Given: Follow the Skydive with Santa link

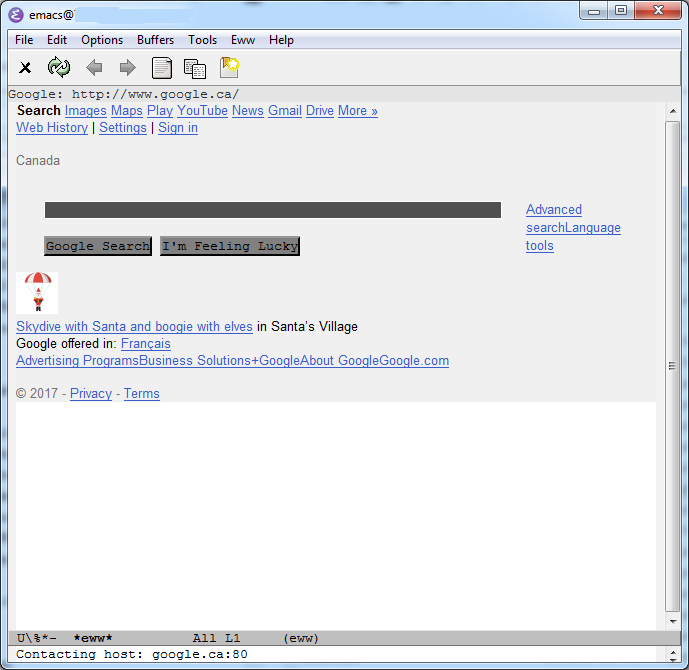Looking at the screenshot, I should (x=134, y=327).
